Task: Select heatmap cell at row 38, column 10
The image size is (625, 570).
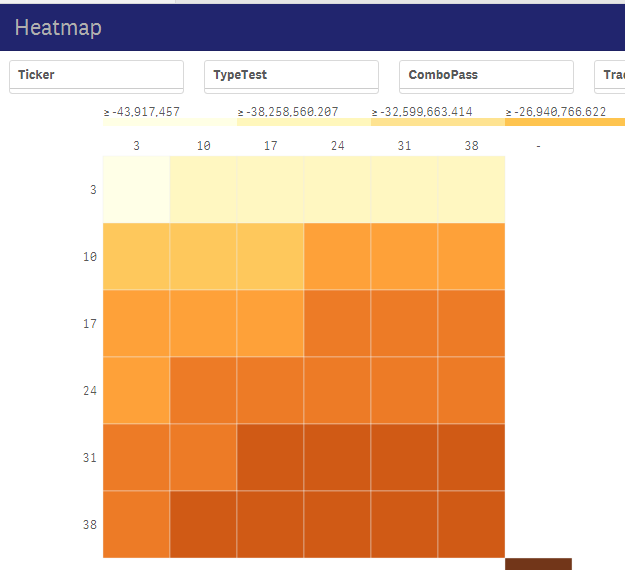Action: 203,525
